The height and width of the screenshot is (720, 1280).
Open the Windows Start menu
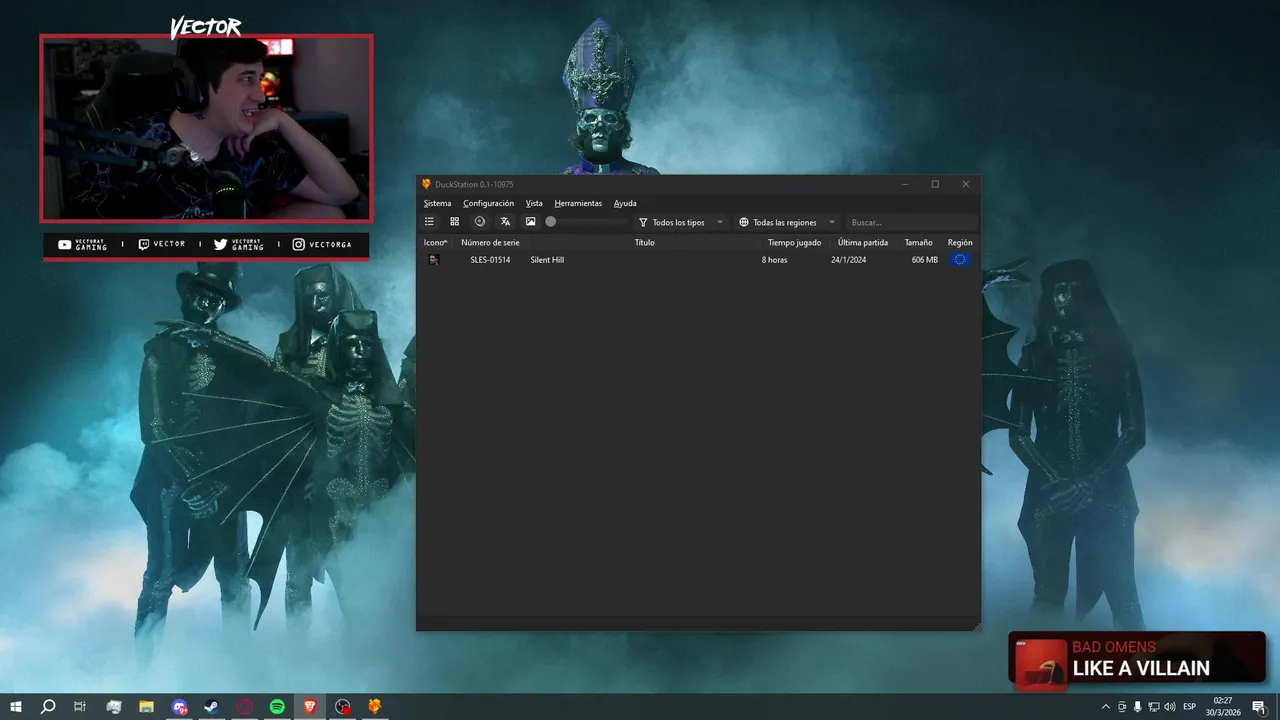click(x=16, y=707)
